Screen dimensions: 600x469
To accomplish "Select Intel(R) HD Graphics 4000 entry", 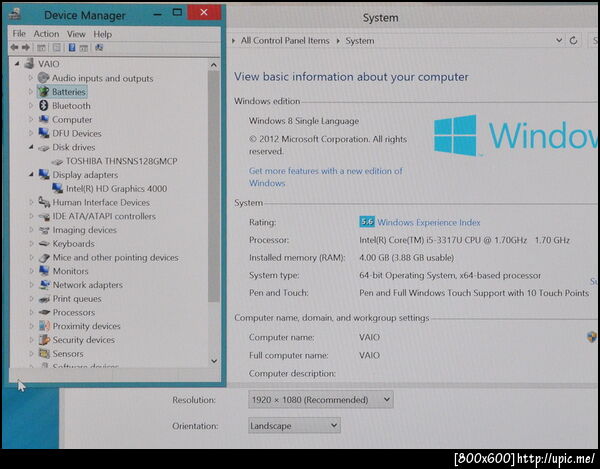I will coord(116,189).
